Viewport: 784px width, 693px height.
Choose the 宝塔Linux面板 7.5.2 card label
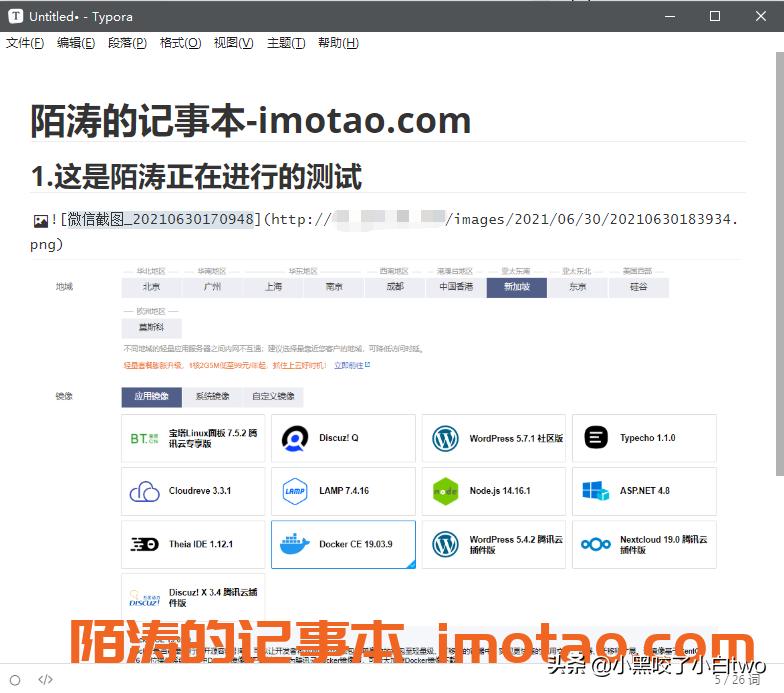[x=213, y=438]
